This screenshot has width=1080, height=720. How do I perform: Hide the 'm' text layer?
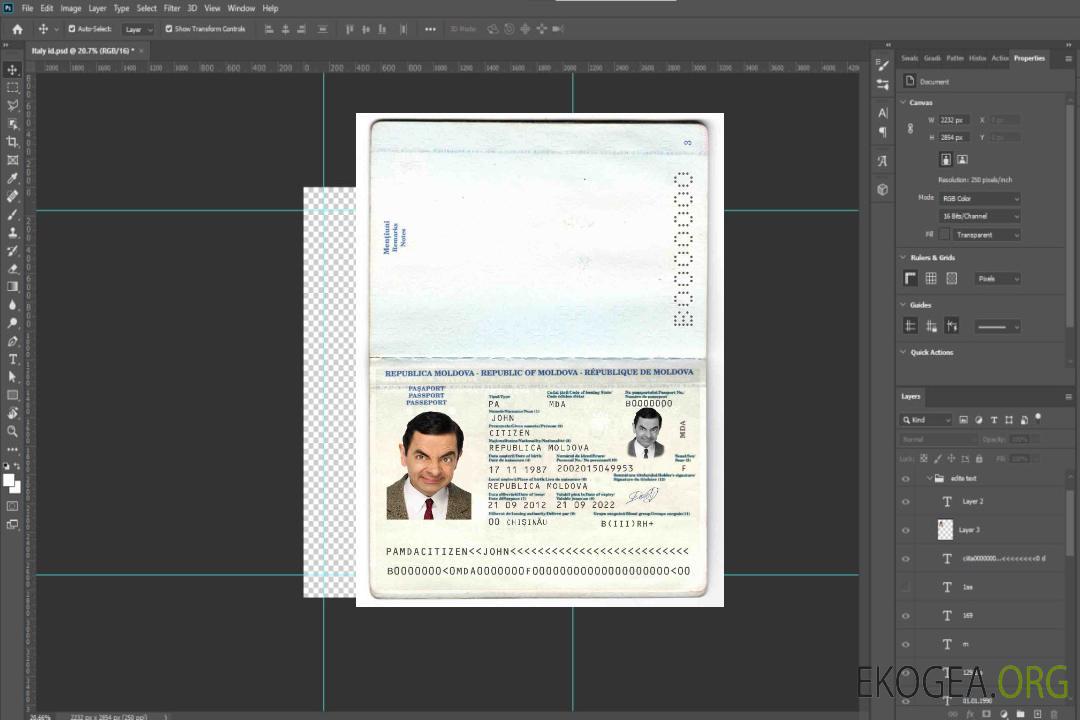(906, 644)
